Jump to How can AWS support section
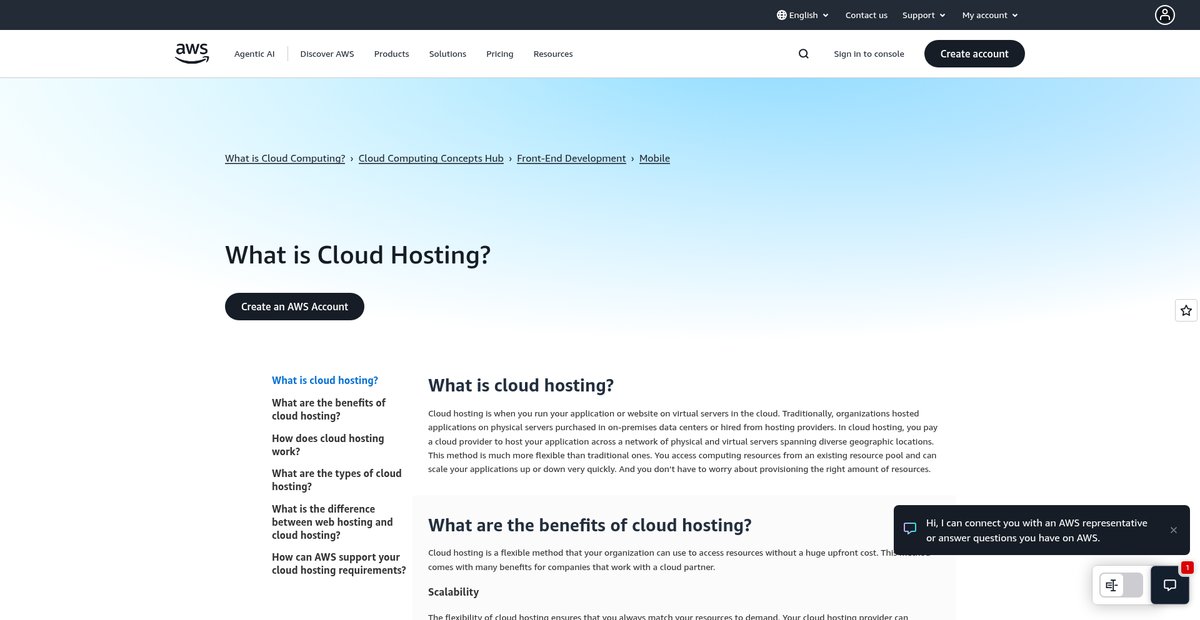The width and height of the screenshot is (1200, 620). pyautogui.click(x=339, y=564)
